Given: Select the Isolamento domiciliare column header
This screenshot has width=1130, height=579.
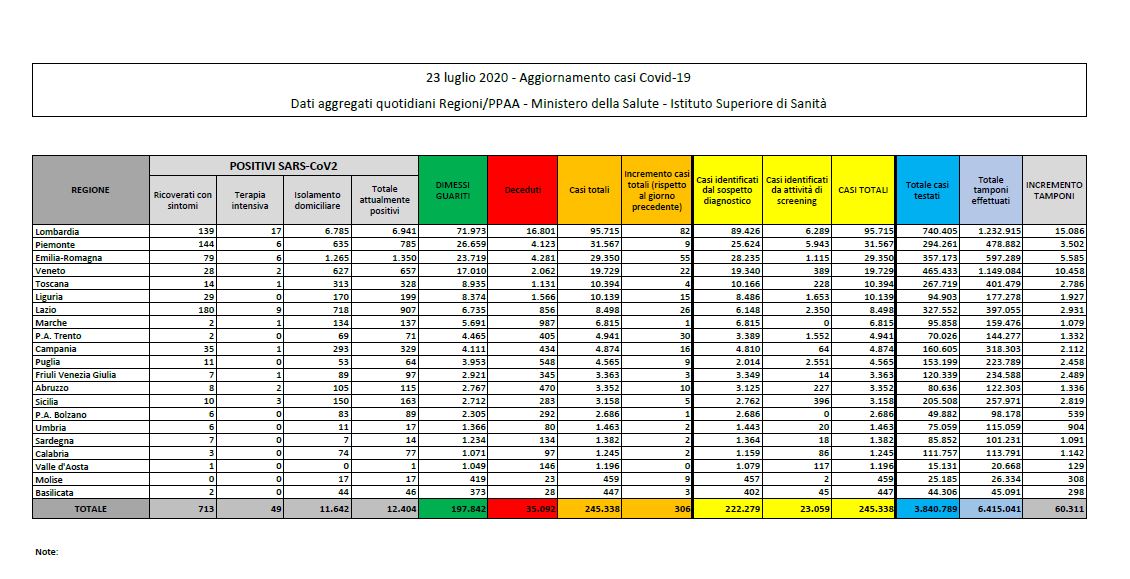Looking at the screenshot, I should coord(316,200).
